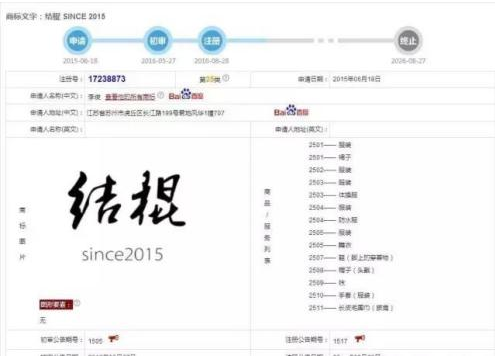Click goods row 2501 裤子

[x=330, y=157]
